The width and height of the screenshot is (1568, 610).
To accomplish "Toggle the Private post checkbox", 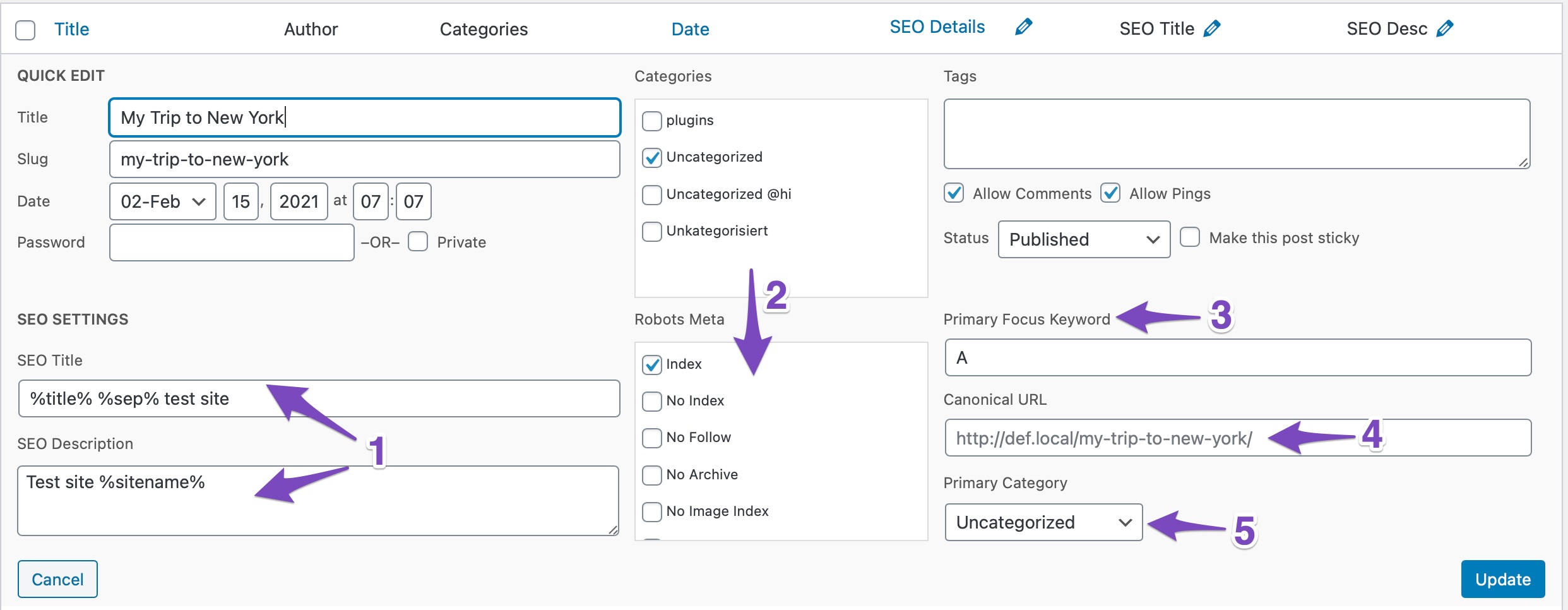I will tap(418, 242).
